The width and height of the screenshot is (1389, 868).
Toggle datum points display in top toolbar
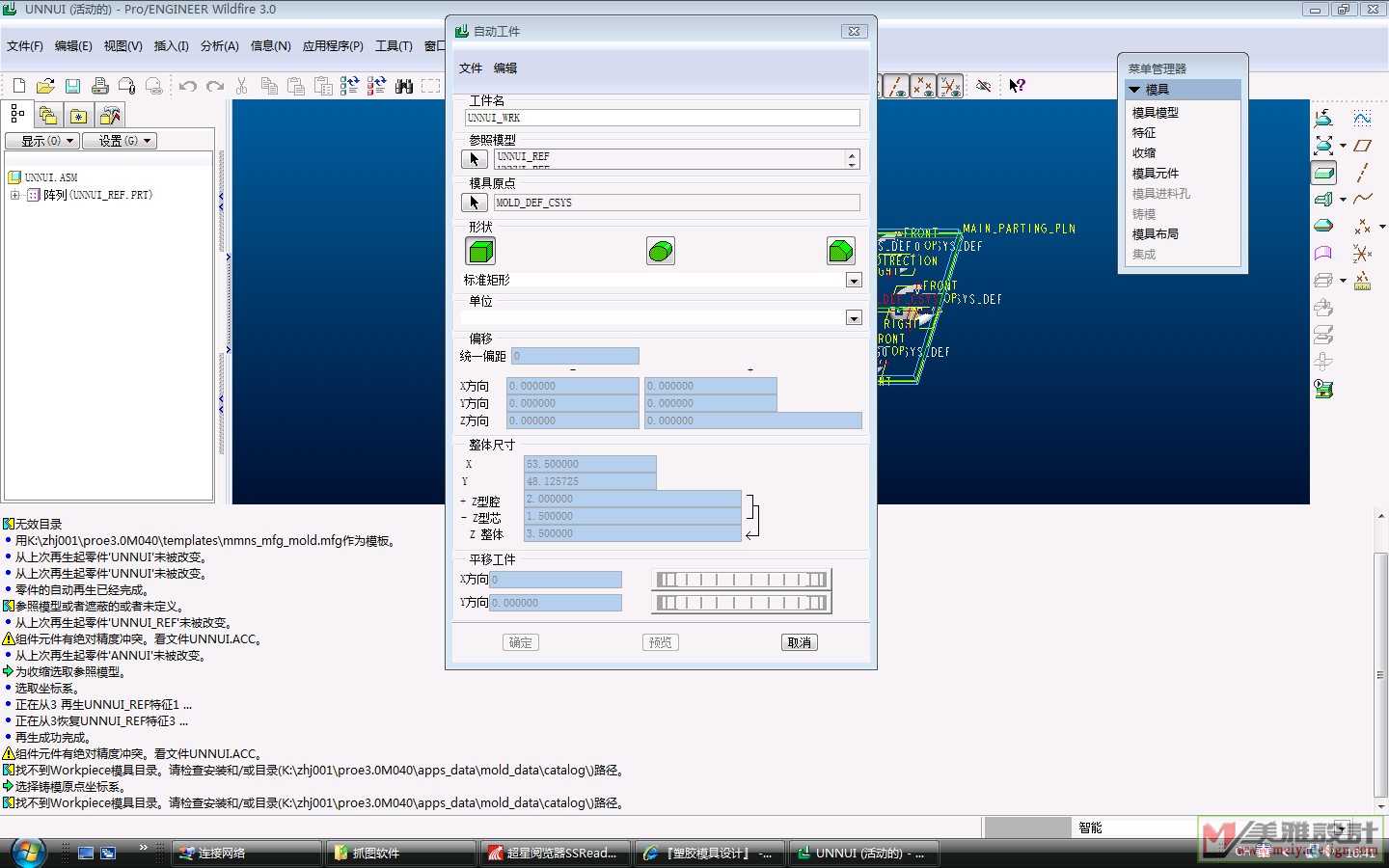pyautogui.click(x=923, y=87)
